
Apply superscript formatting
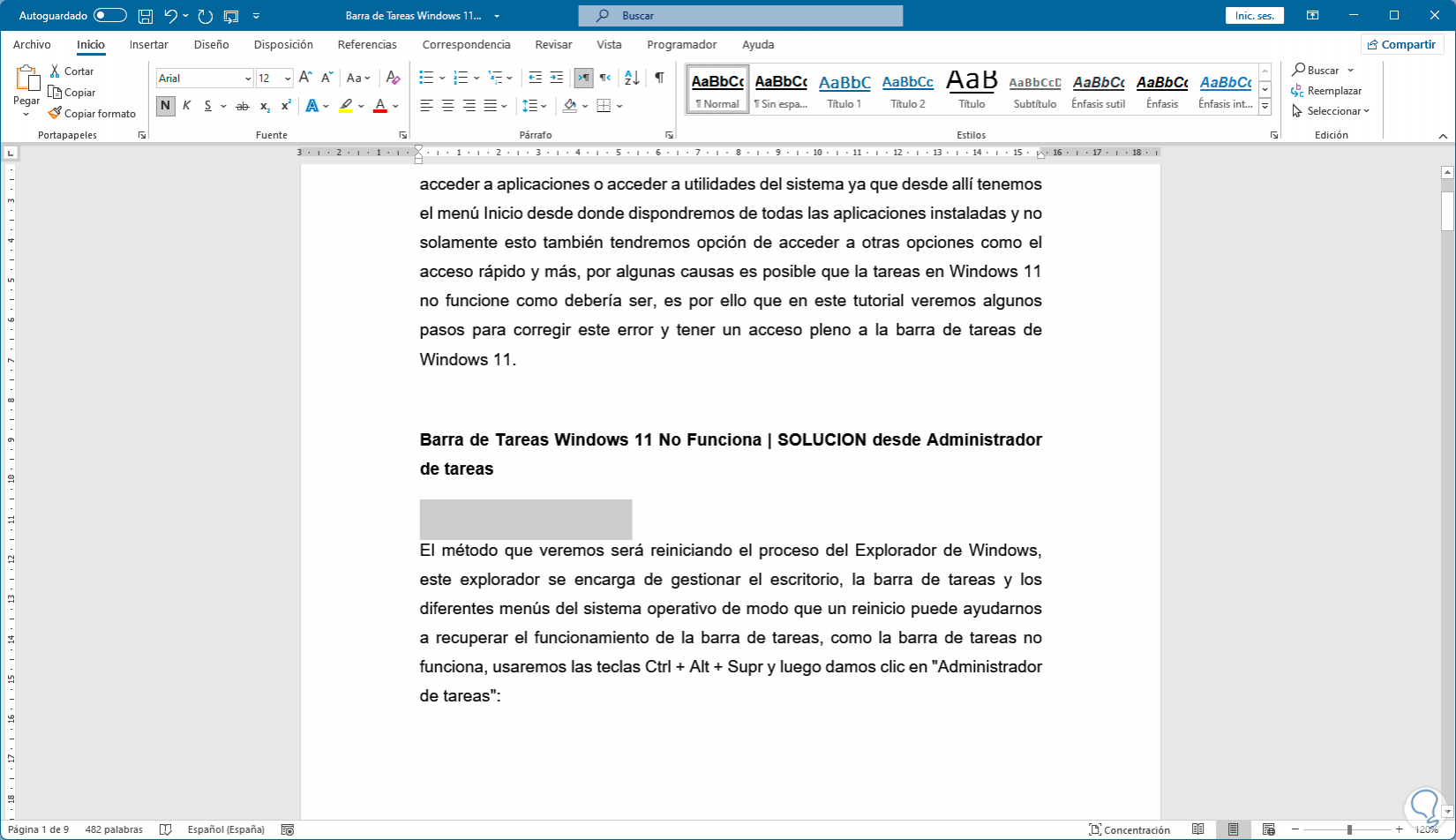coord(286,106)
